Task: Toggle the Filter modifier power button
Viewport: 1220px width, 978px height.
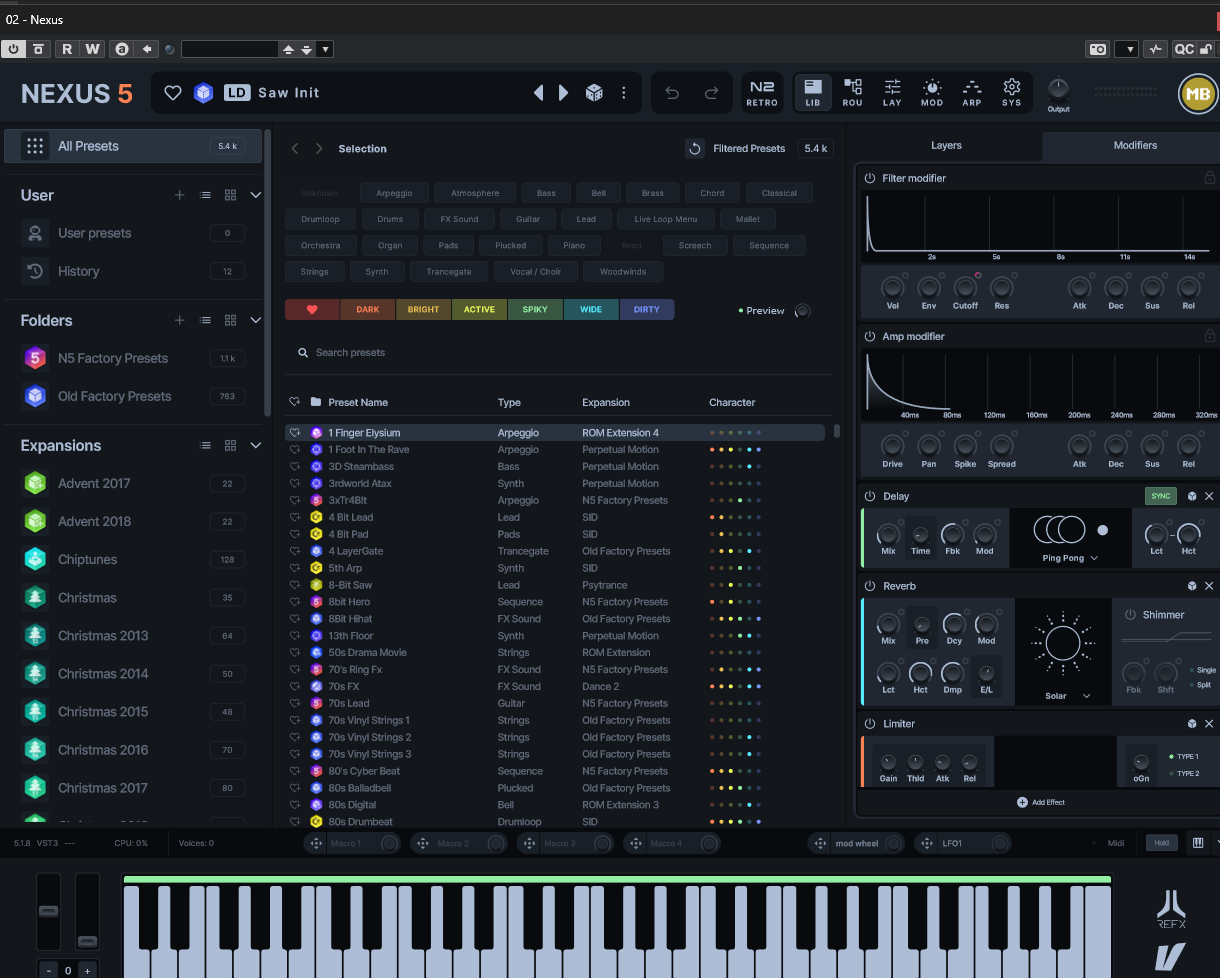Action: (870, 178)
